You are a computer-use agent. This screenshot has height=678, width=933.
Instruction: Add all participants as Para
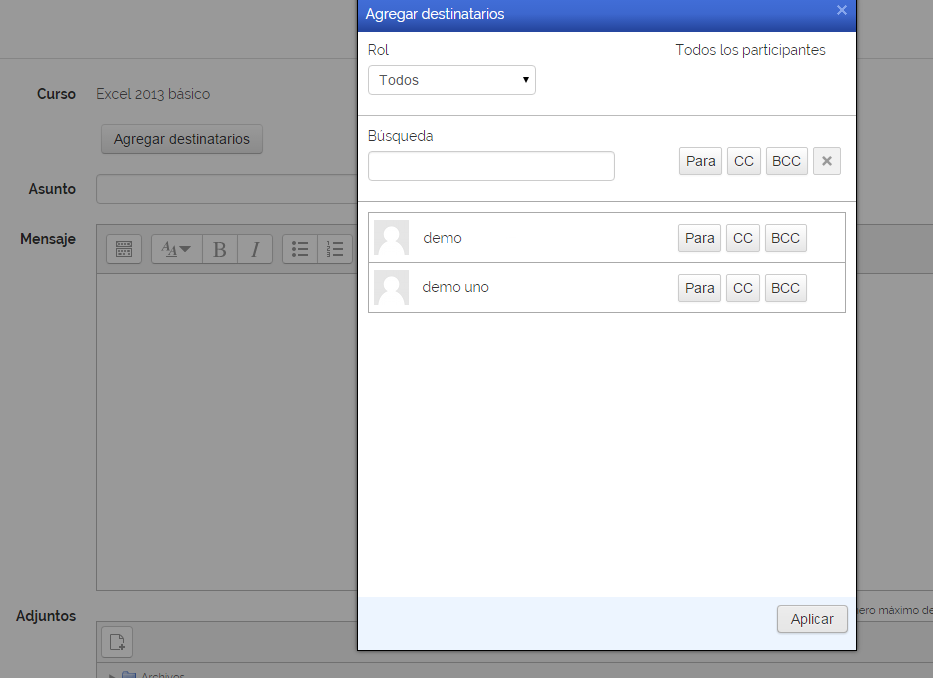pyautogui.click(x=700, y=161)
